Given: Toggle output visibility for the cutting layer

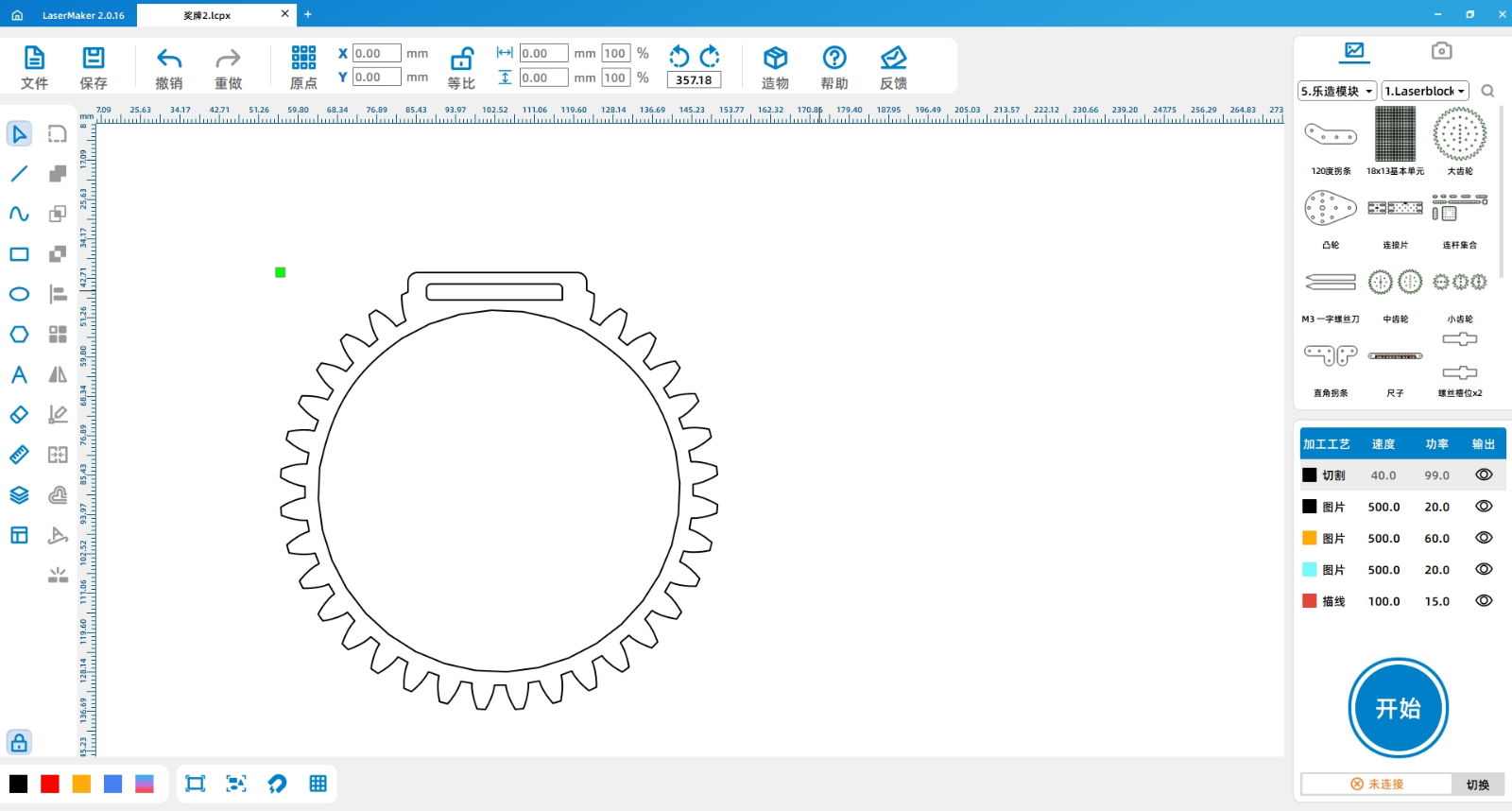Looking at the screenshot, I should tap(1484, 475).
